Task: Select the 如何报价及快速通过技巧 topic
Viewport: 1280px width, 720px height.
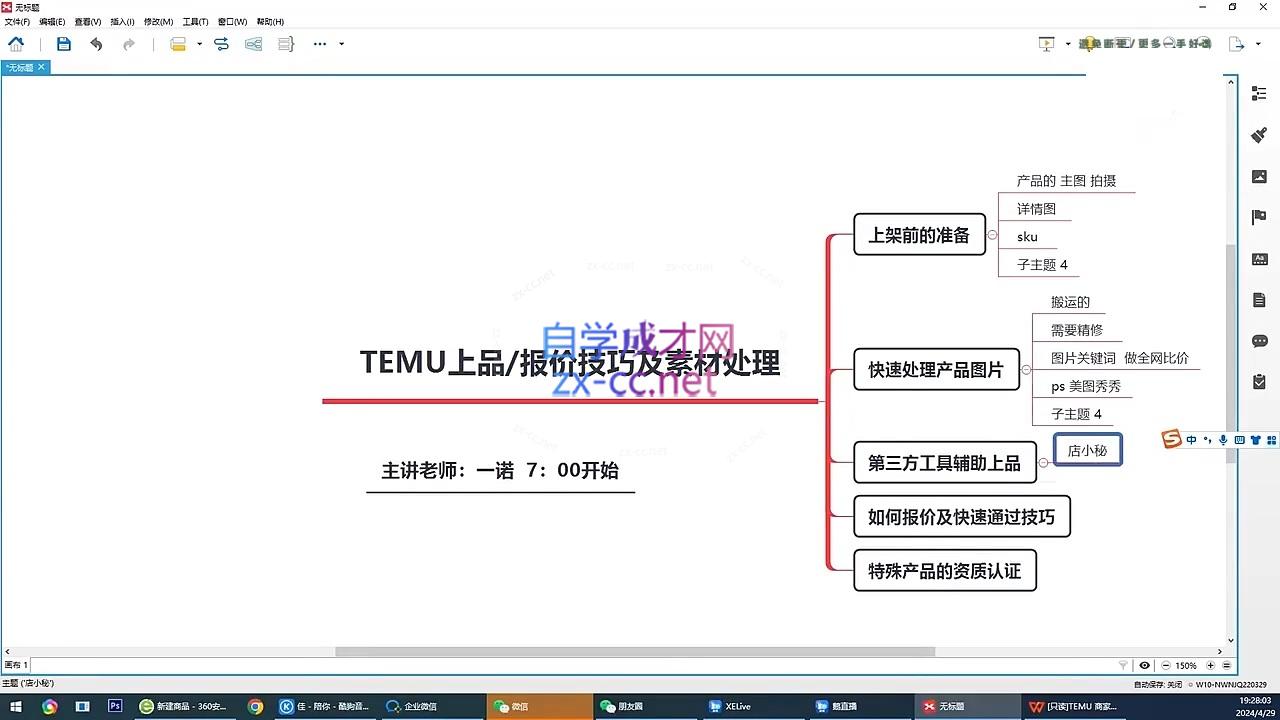Action: pyautogui.click(x=961, y=517)
